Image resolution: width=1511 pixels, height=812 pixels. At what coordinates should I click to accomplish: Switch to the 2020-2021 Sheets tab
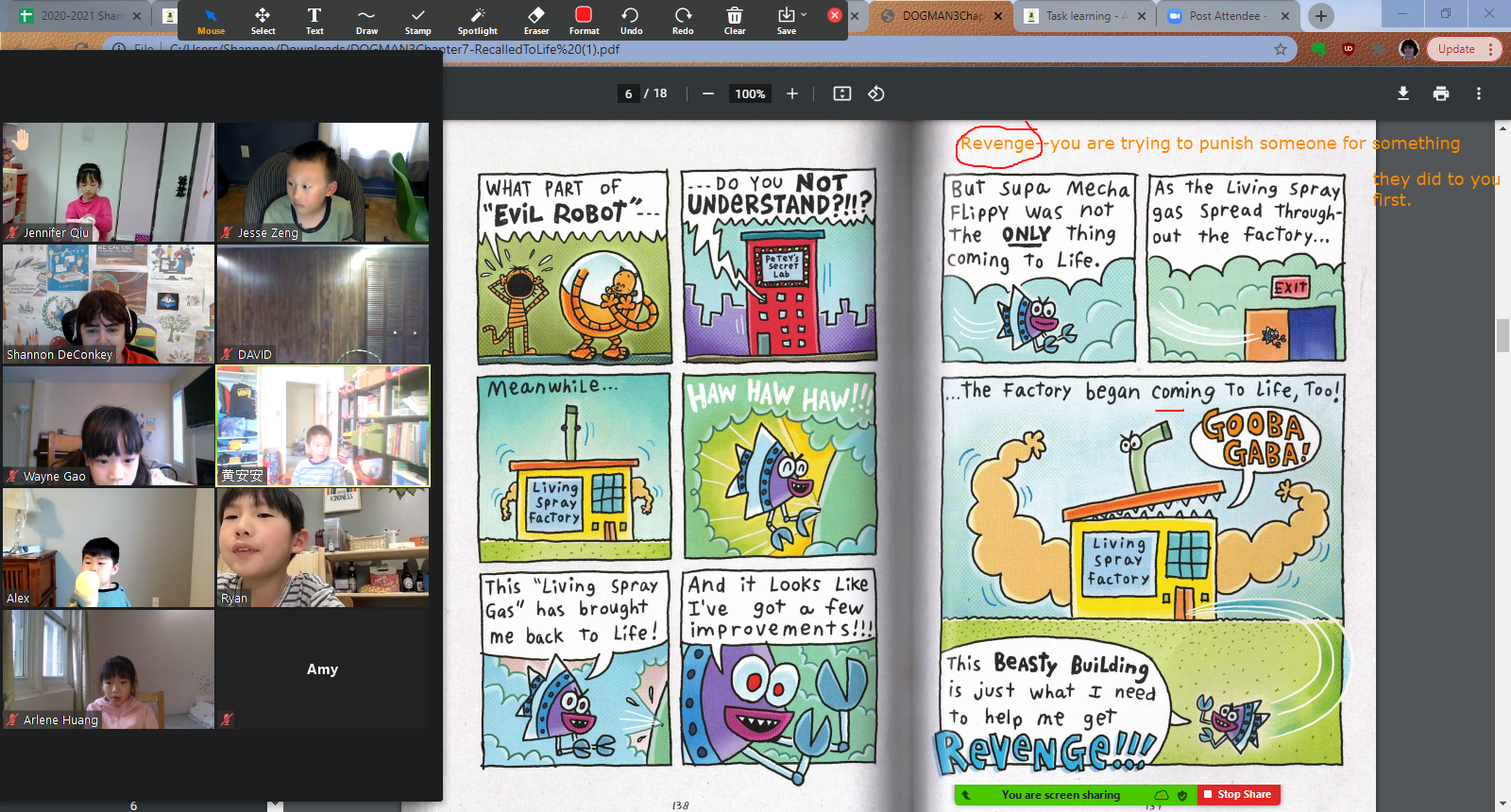(80, 16)
